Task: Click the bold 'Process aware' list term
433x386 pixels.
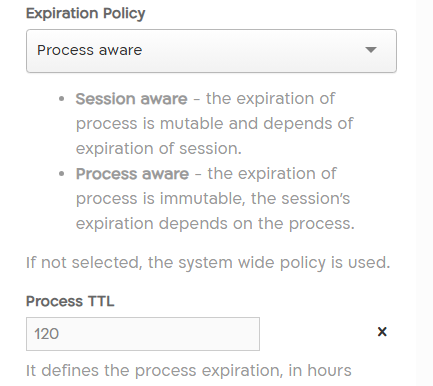Action: click(x=132, y=174)
